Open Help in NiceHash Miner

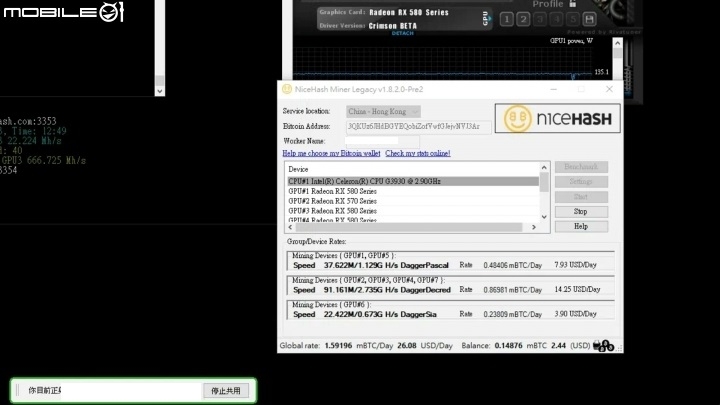(581, 226)
